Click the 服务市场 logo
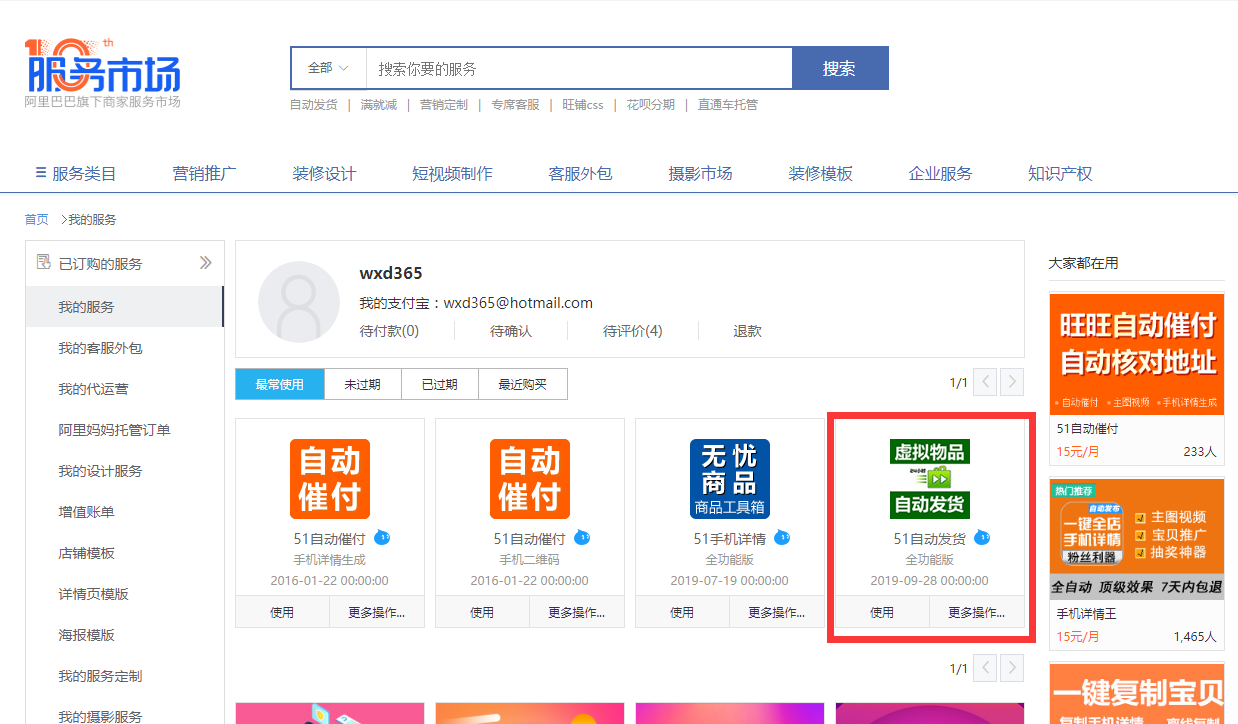Image resolution: width=1238 pixels, height=724 pixels. click(103, 73)
